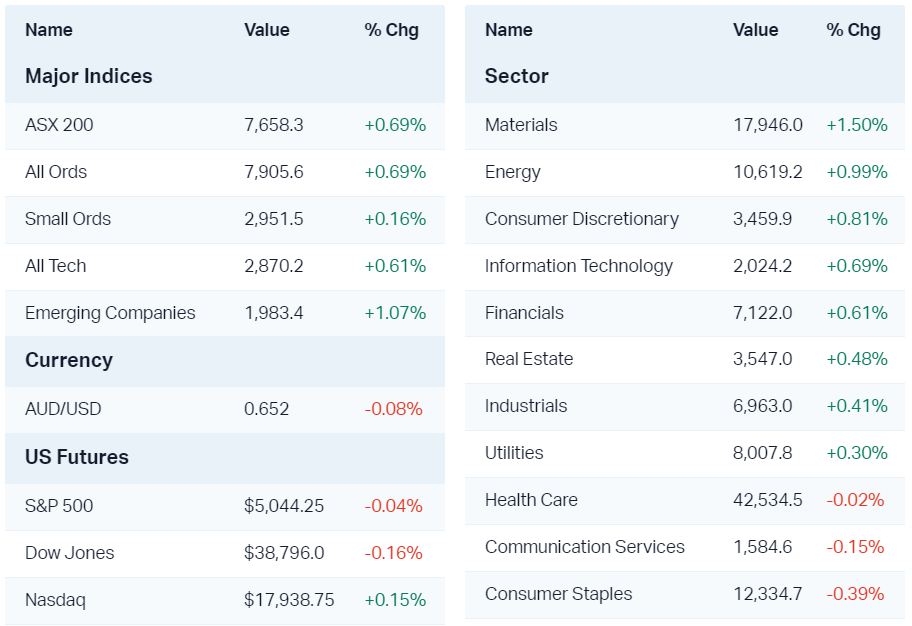The width and height of the screenshot is (912, 626).
Task: Click the All Tech index name
Action: click(56, 266)
